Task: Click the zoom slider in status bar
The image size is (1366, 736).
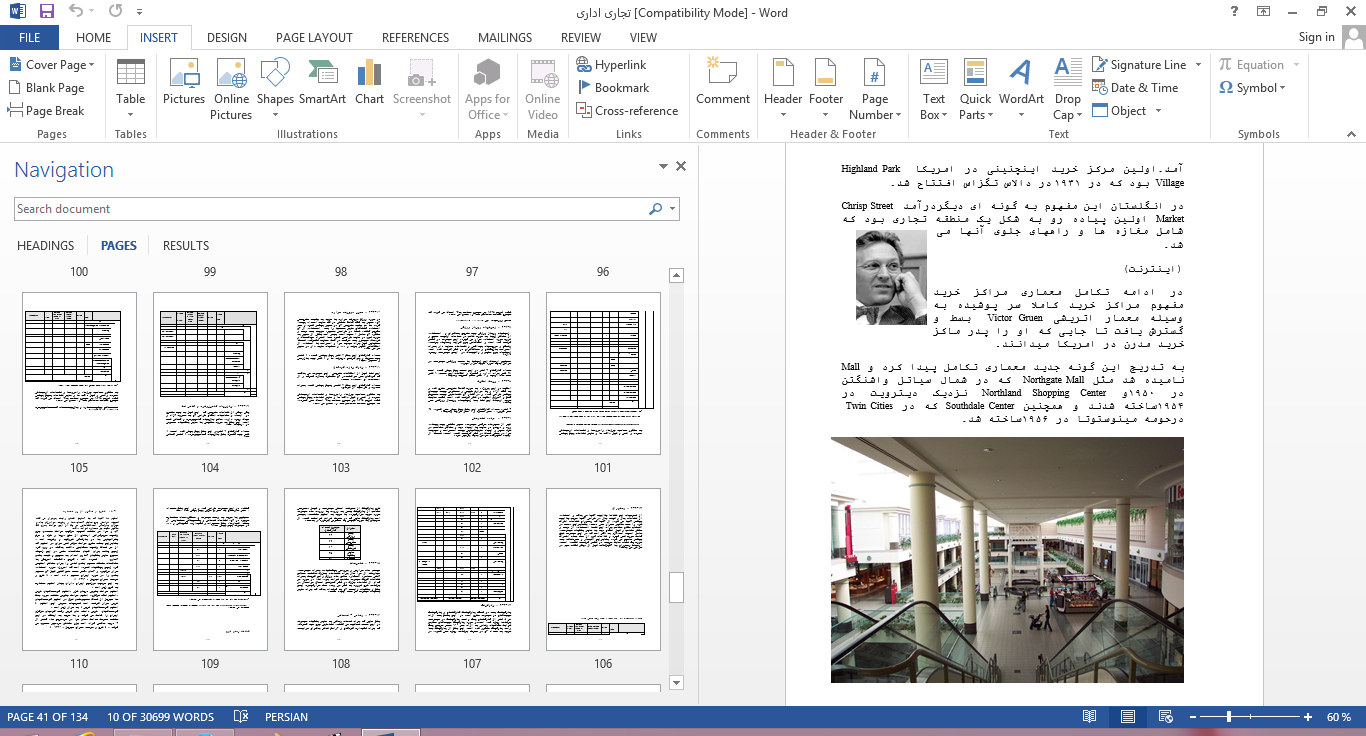Action: pyautogui.click(x=1229, y=717)
